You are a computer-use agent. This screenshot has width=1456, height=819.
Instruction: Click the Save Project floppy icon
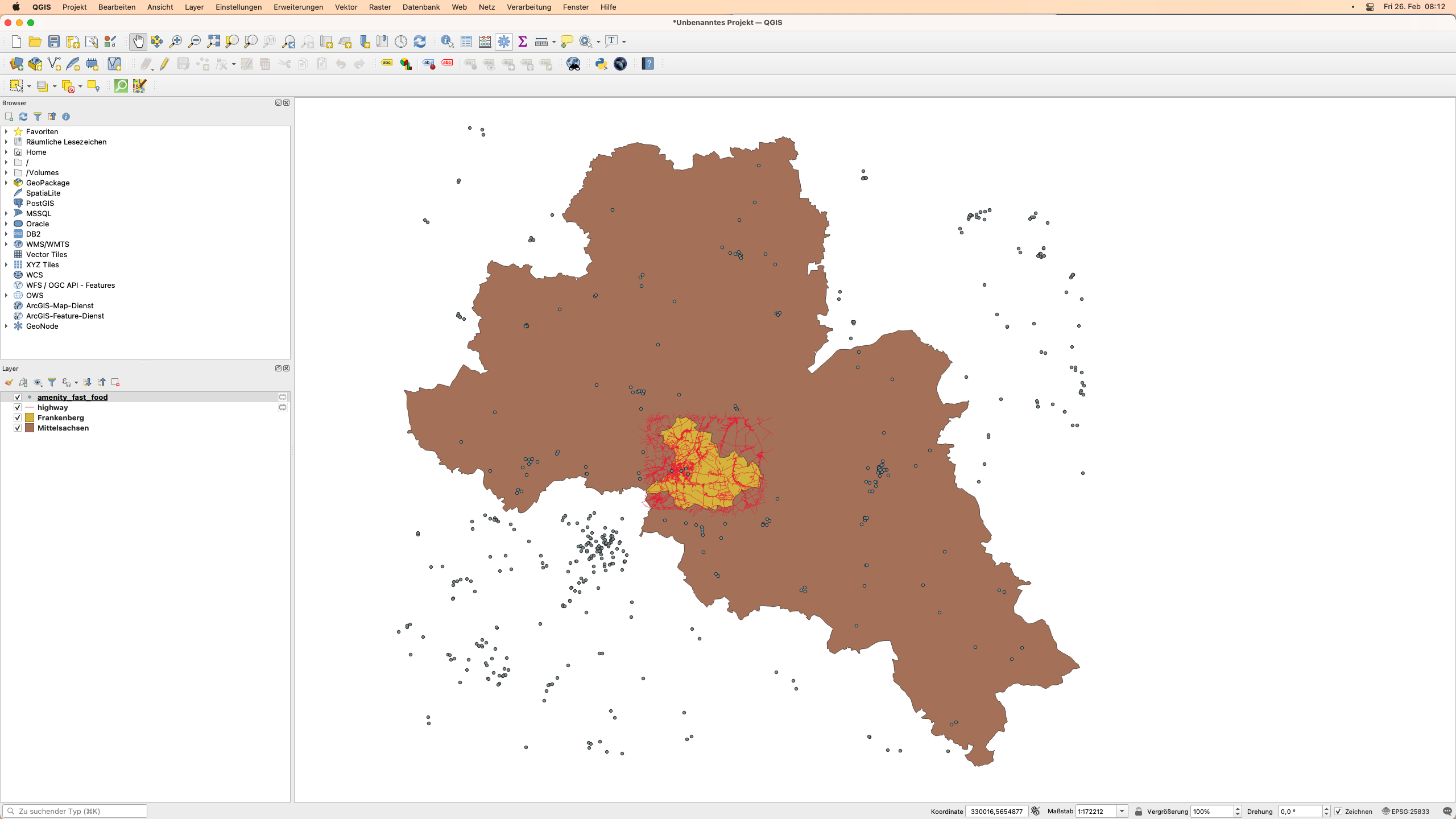point(54,42)
